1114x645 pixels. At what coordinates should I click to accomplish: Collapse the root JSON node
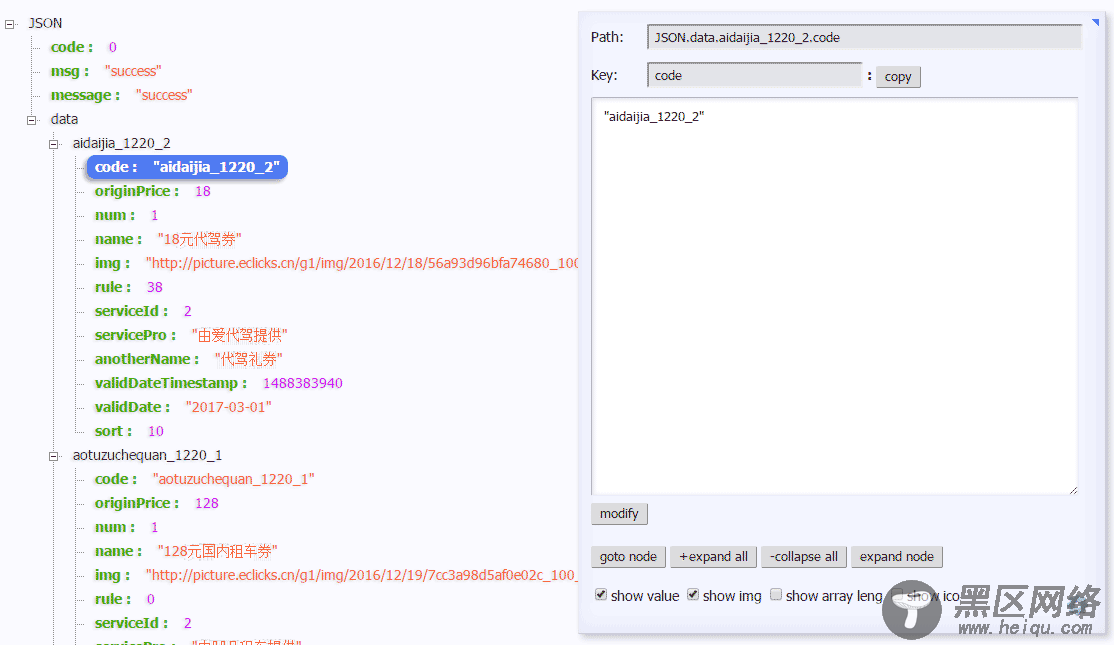[x=10, y=24]
